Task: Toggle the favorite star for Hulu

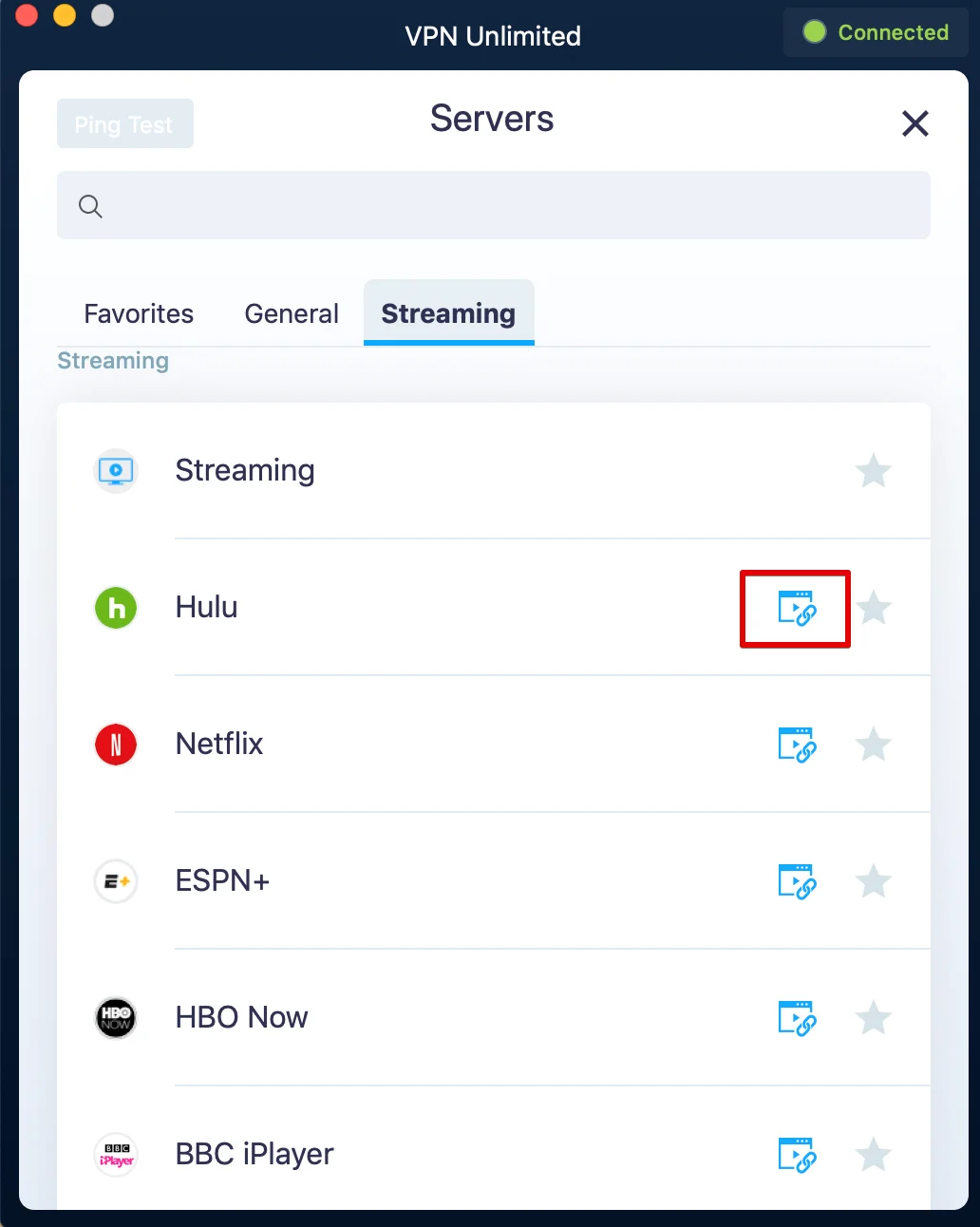Action: coord(874,608)
